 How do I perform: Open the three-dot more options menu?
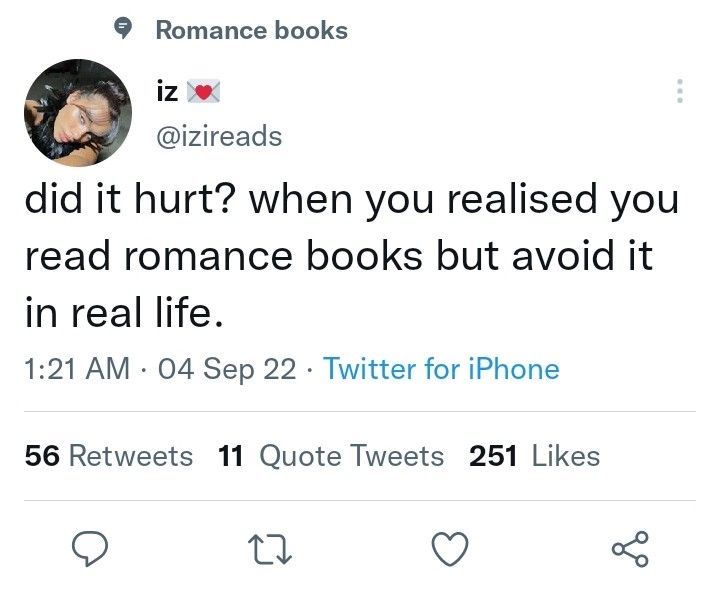coord(680,91)
